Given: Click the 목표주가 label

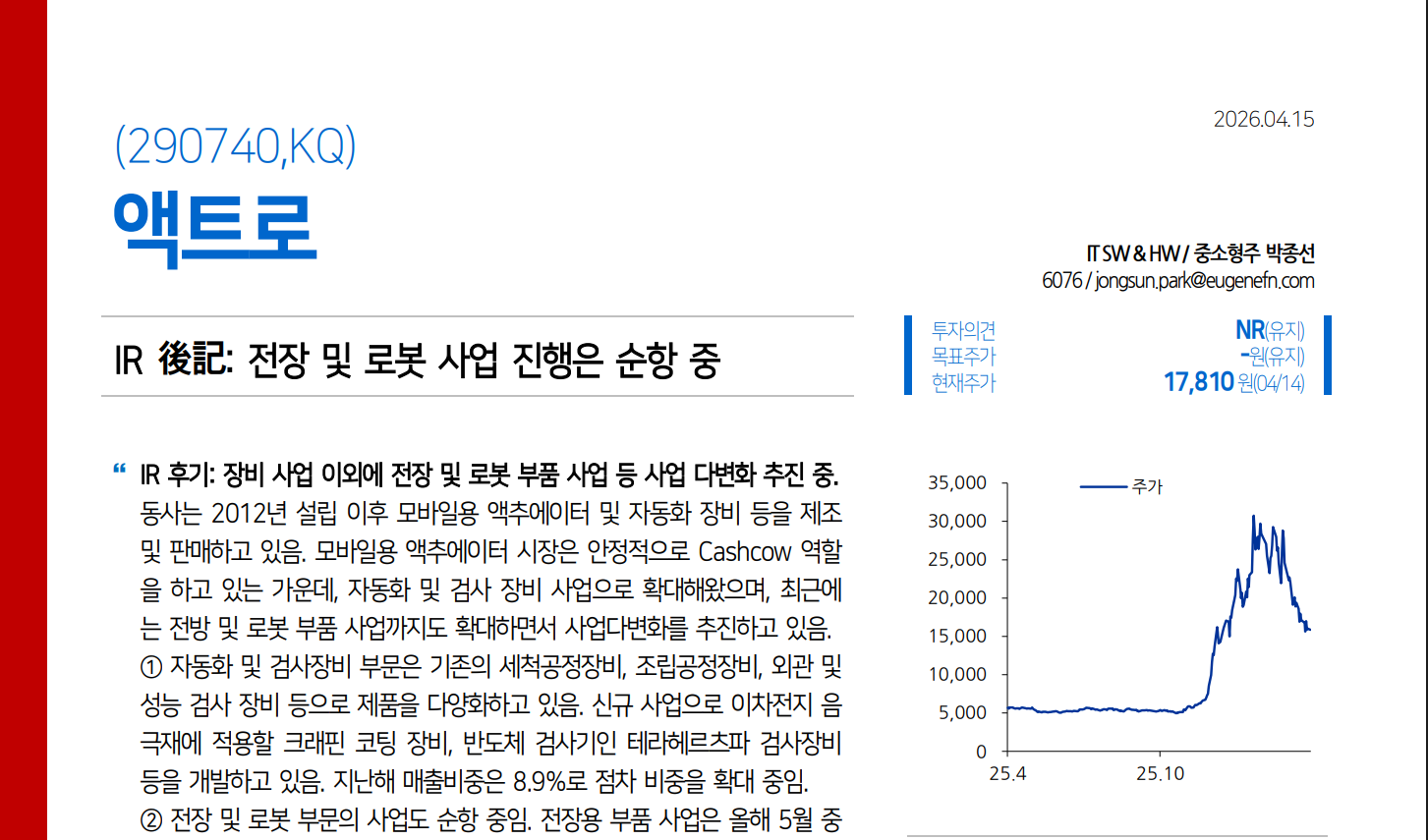Looking at the screenshot, I should pos(963,356).
